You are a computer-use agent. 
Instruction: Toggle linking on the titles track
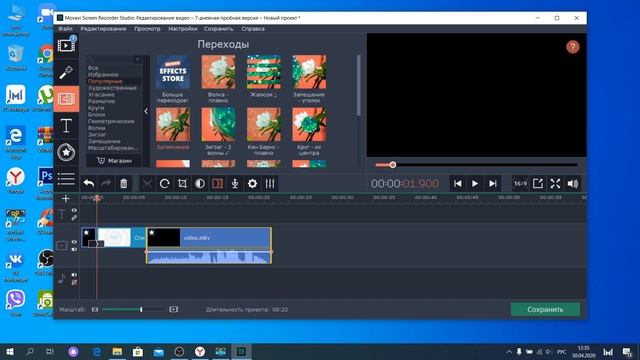pyautogui.click(x=74, y=218)
